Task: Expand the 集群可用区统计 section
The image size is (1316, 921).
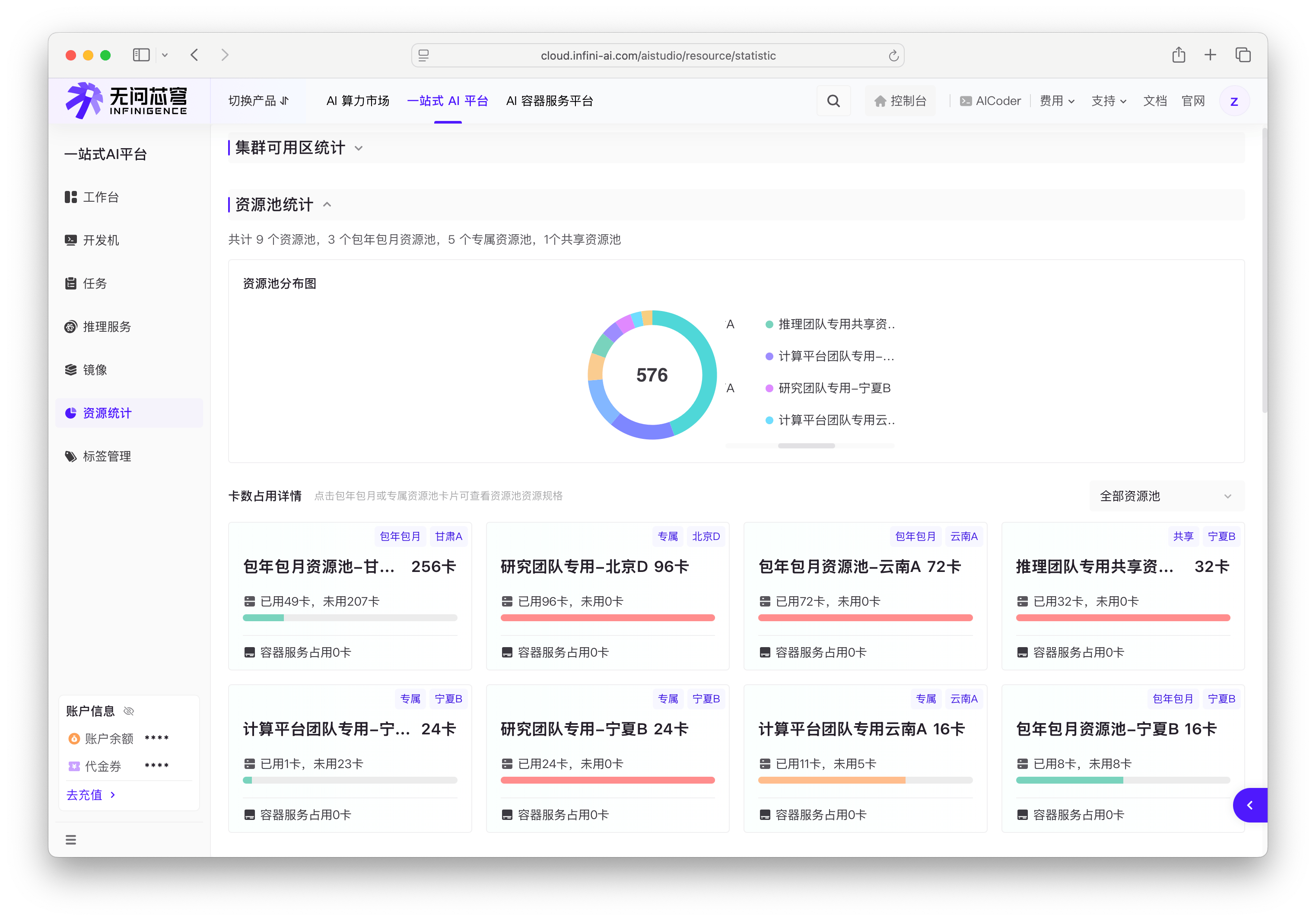Action: [x=359, y=148]
